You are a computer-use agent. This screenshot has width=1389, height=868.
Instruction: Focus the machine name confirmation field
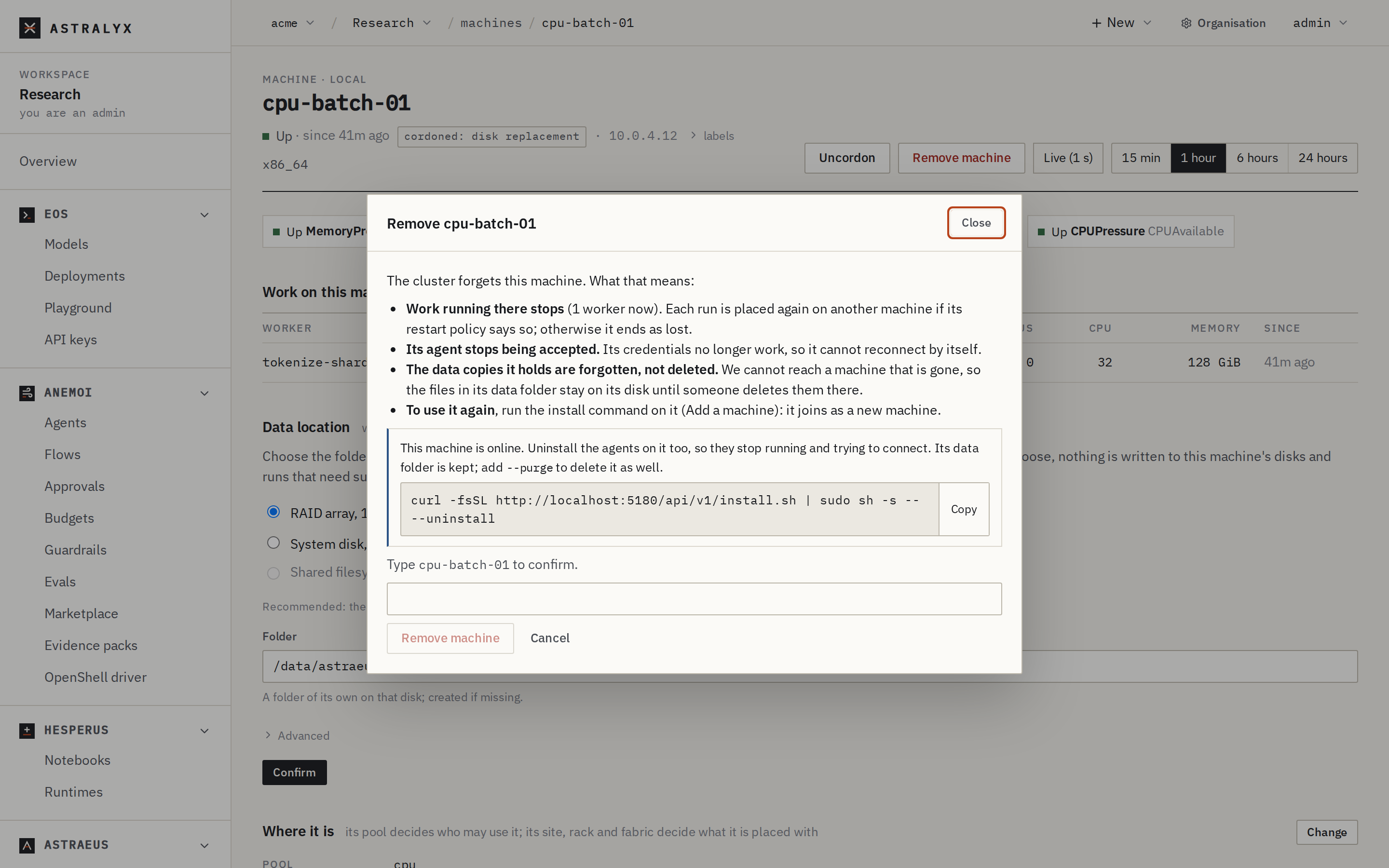[x=694, y=599]
